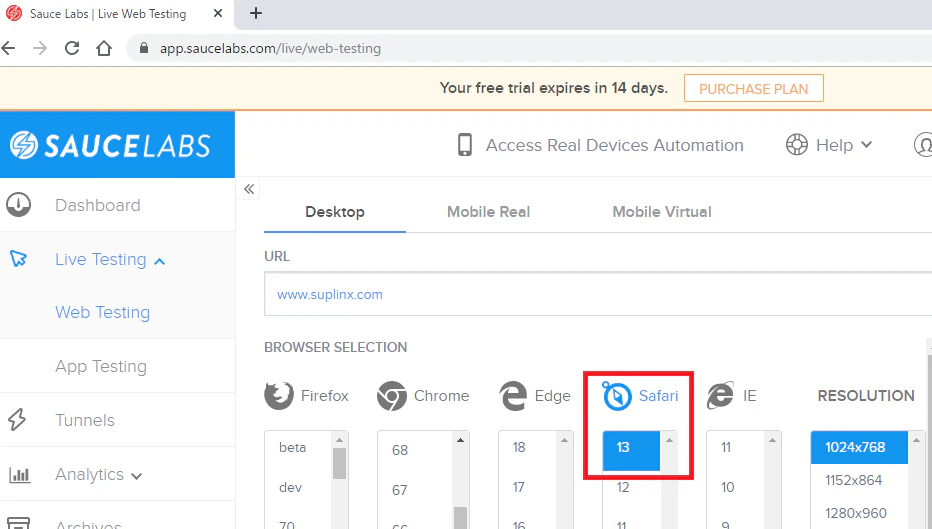Switch to the Mobile Real tab
The image size is (932, 529).
(488, 212)
